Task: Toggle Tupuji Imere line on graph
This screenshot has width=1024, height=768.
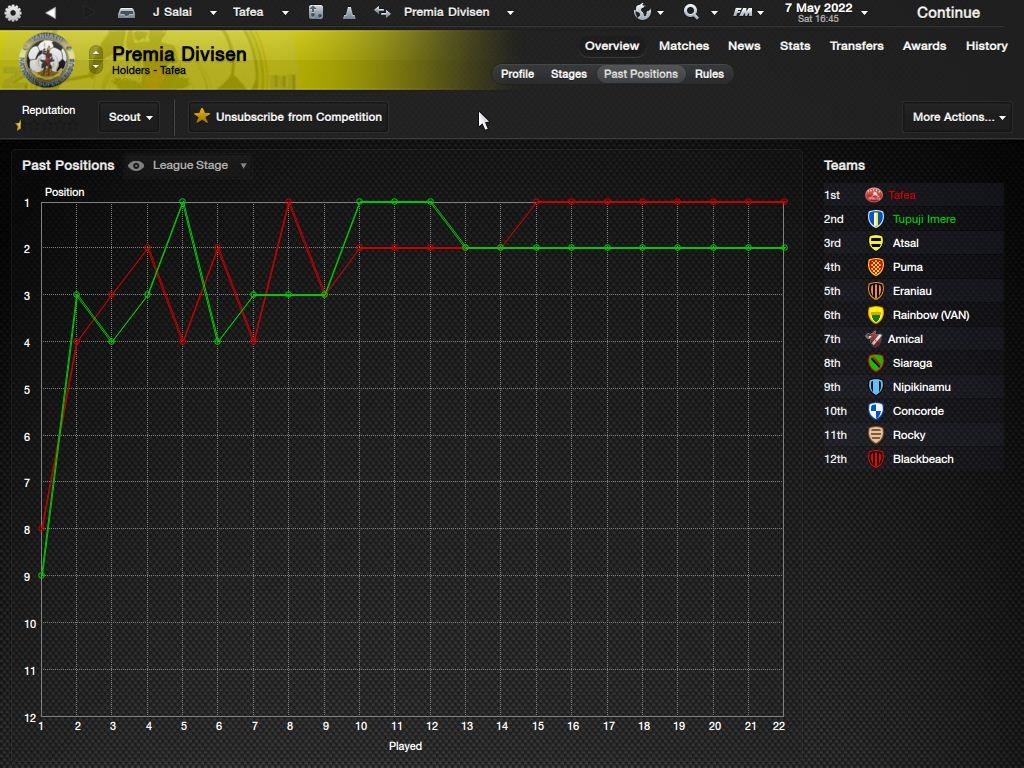Action: click(x=923, y=219)
